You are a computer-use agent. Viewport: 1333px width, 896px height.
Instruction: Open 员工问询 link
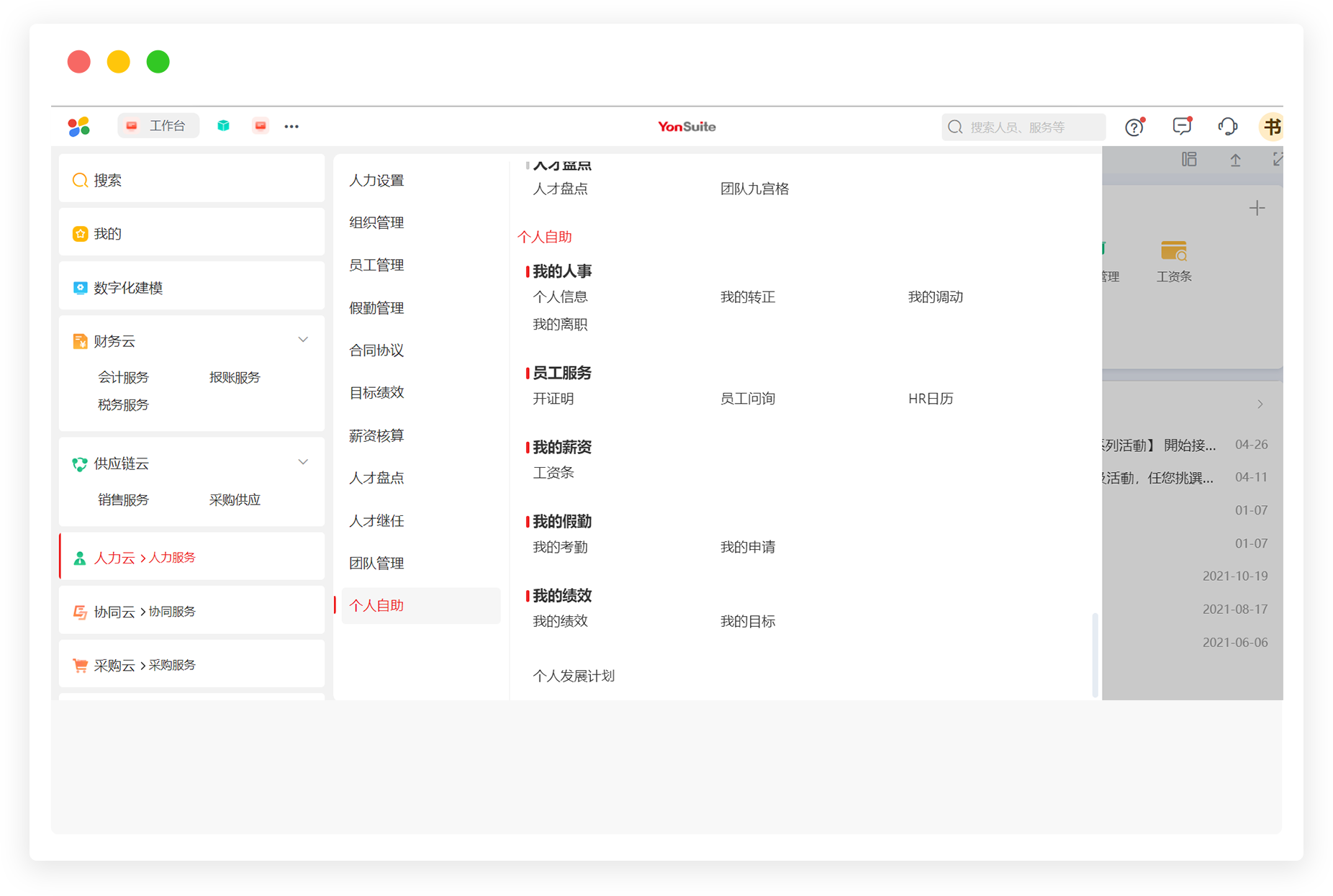748,399
